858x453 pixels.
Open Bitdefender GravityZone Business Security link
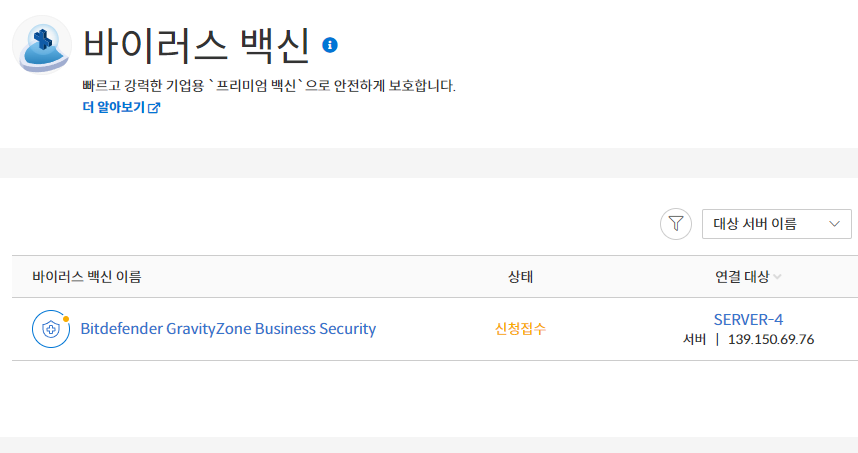[228, 329]
